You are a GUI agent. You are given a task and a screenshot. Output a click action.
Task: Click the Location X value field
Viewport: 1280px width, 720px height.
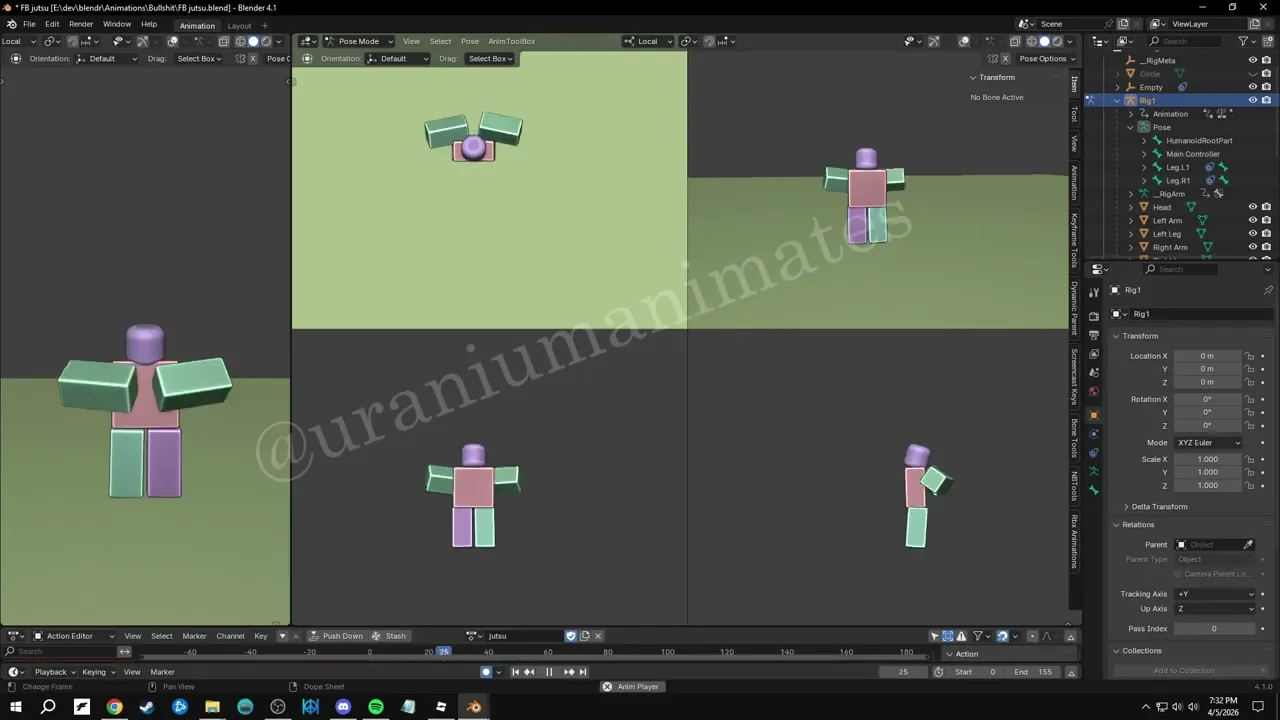click(x=1208, y=356)
